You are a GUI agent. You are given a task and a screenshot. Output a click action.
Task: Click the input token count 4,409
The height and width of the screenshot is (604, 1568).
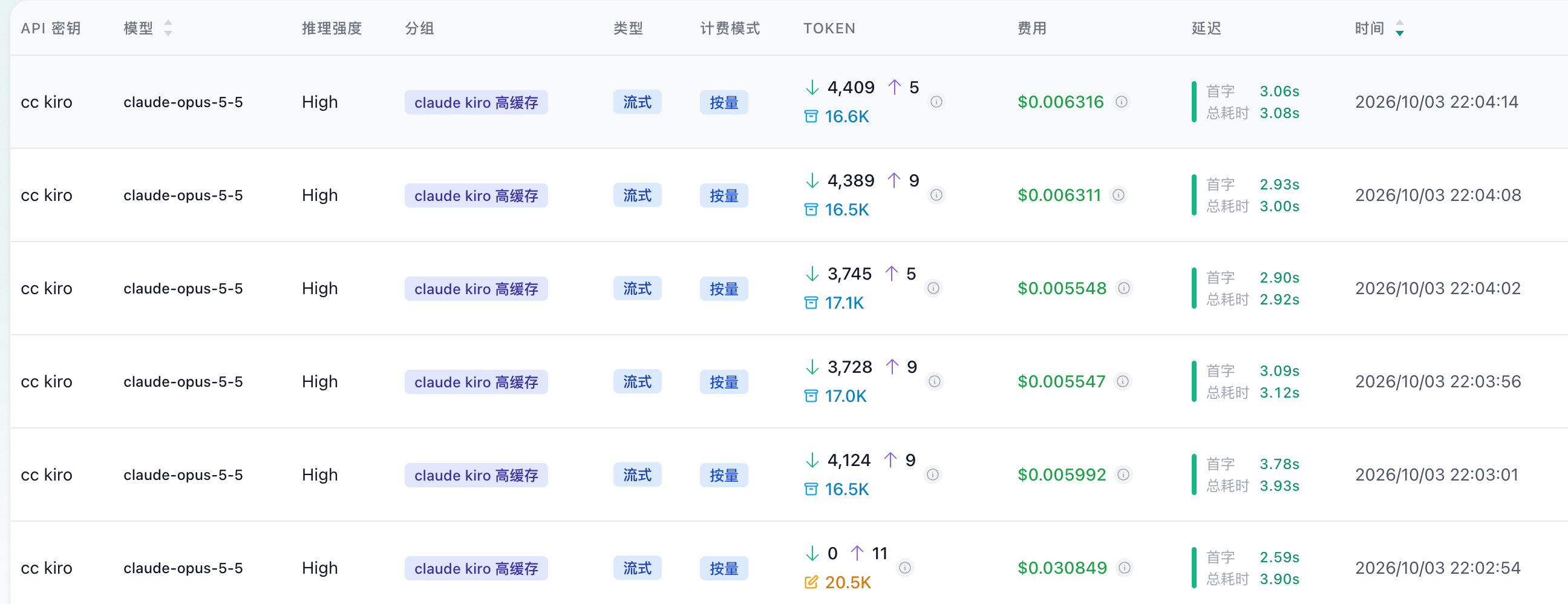coord(851,87)
